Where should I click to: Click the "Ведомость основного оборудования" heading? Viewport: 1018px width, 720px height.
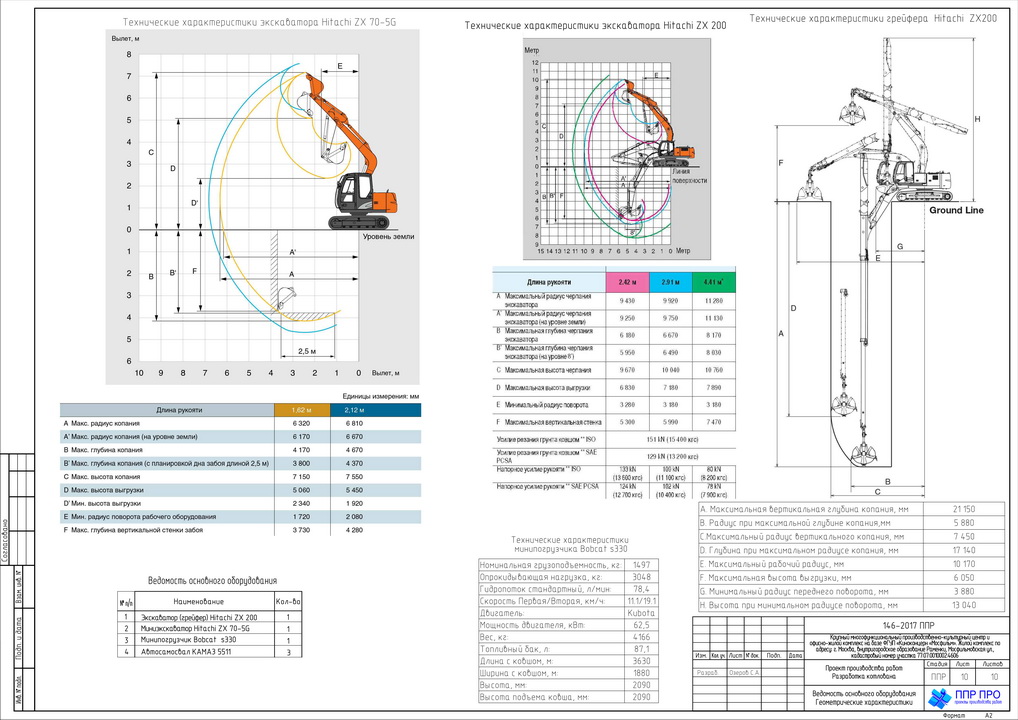pos(212,580)
